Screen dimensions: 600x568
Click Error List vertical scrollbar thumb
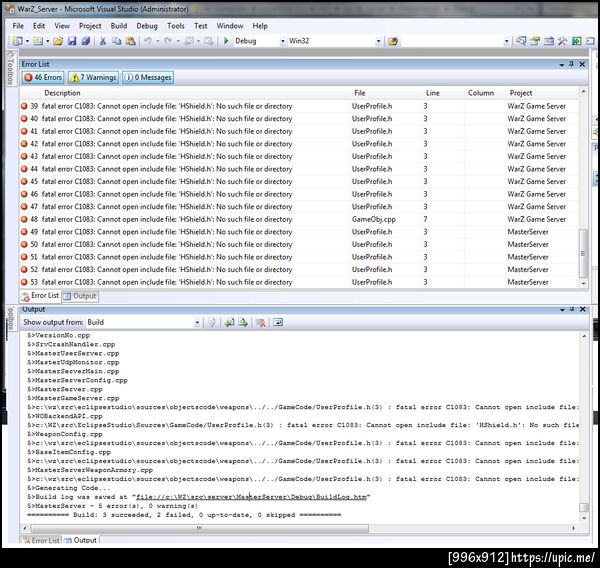tap(584, 253)
